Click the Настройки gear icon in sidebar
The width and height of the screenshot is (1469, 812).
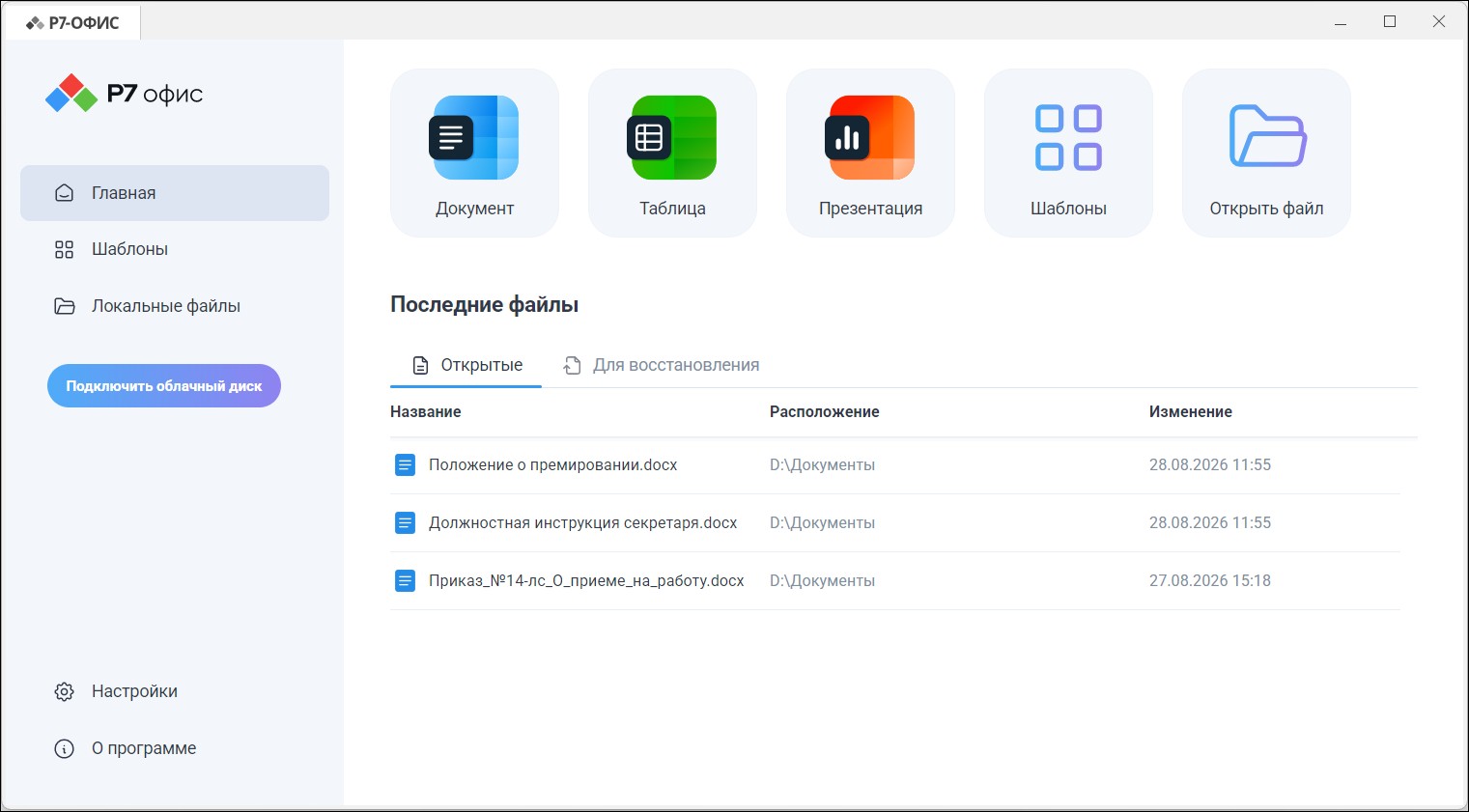[x=65, y=691]
